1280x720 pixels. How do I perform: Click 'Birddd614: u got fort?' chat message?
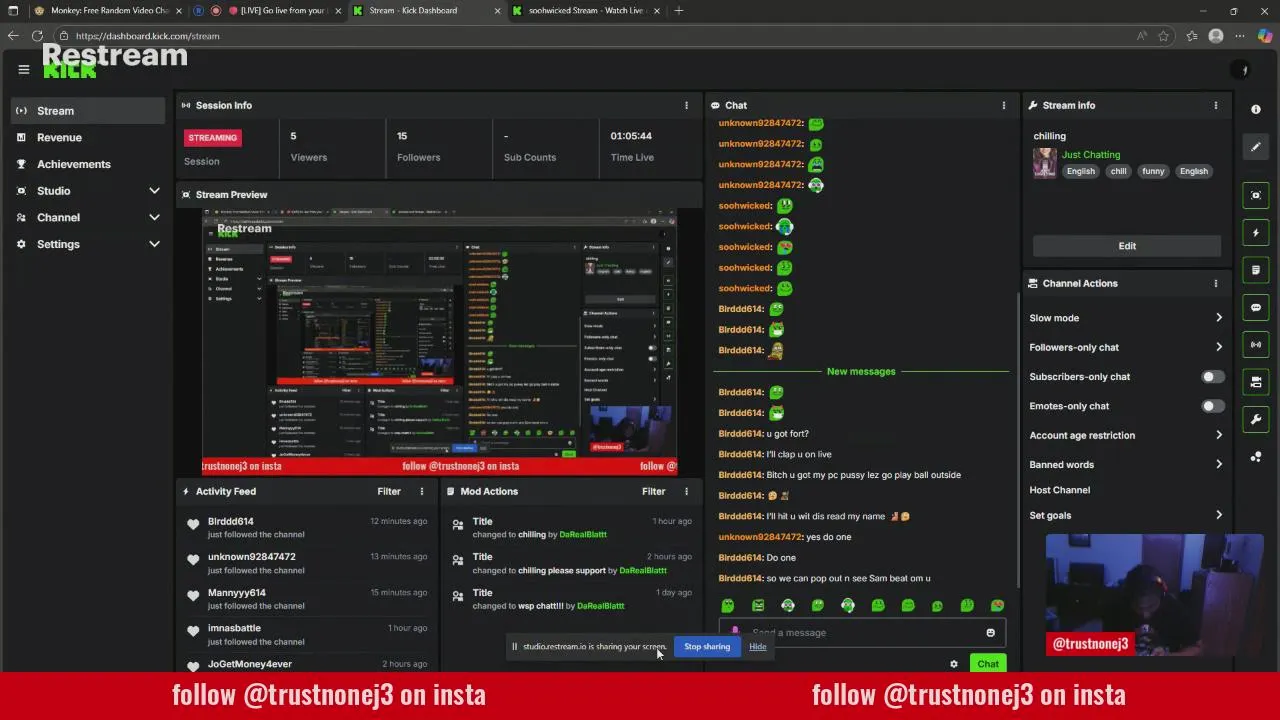coord(764,434)
